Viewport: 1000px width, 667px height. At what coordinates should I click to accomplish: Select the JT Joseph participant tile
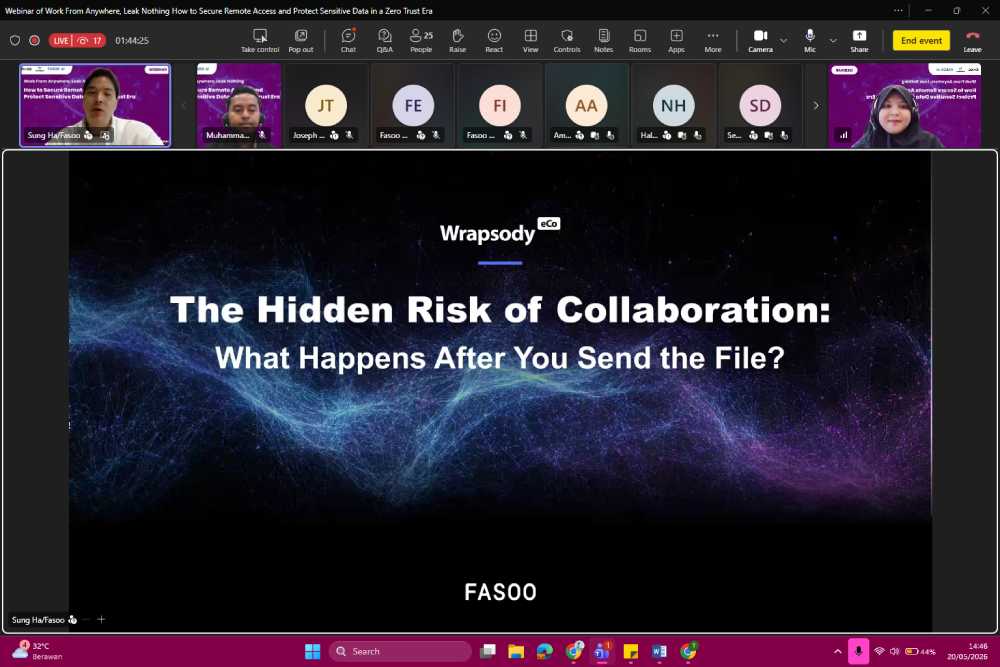coord(325,105)
